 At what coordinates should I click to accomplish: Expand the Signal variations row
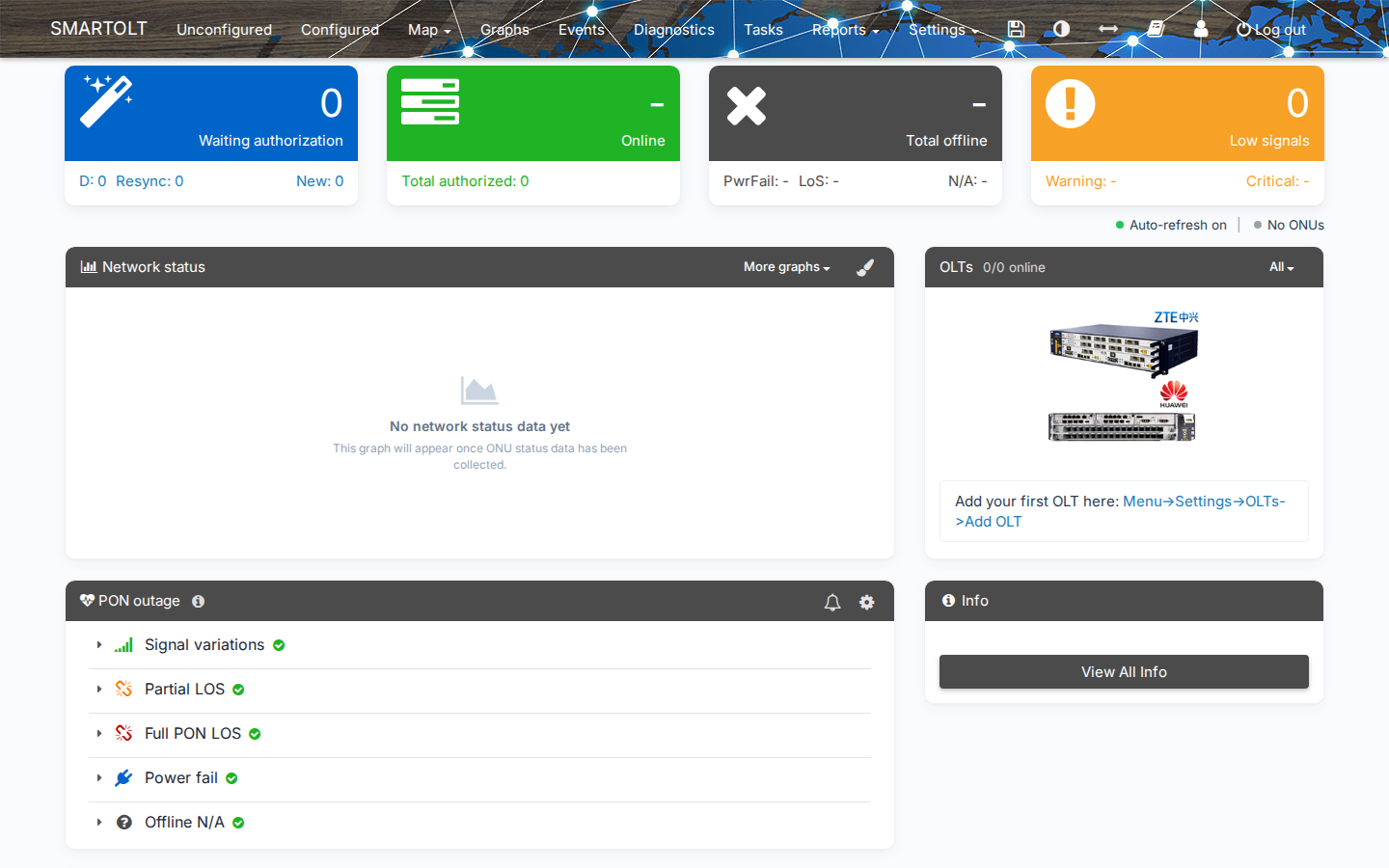[x=99, y=645]
